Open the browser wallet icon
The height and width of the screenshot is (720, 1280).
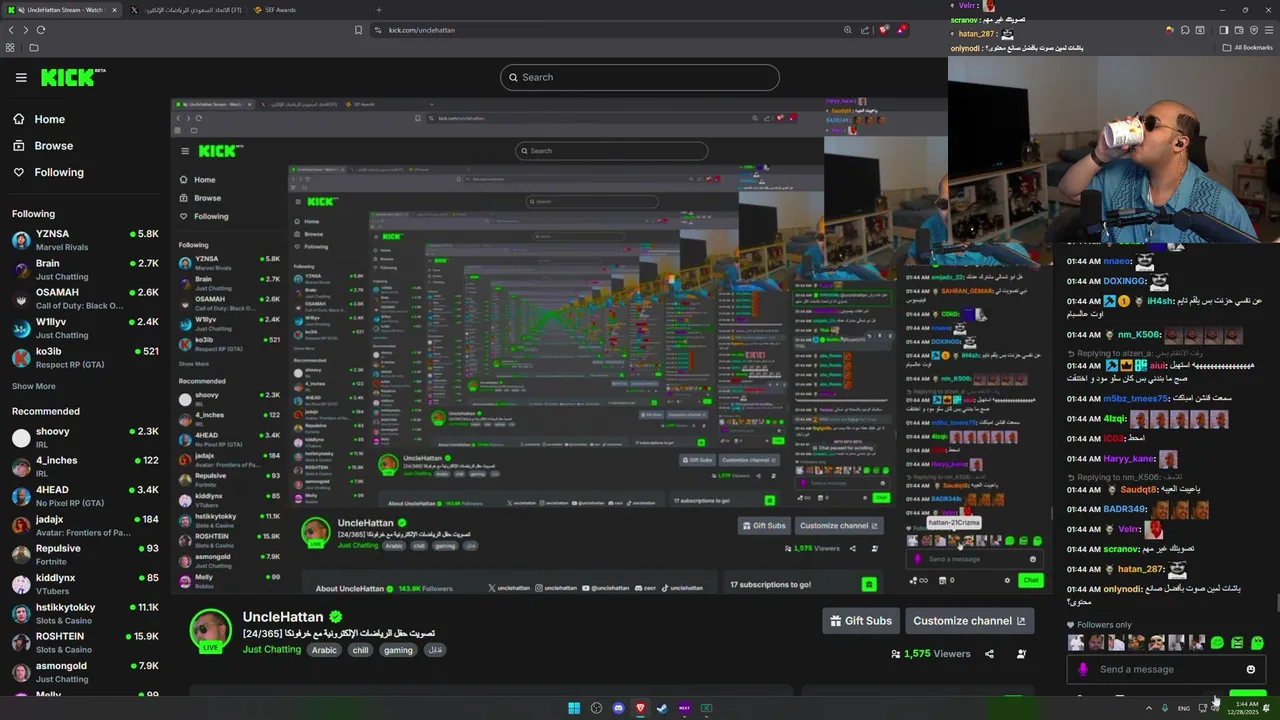point(1238,30)
